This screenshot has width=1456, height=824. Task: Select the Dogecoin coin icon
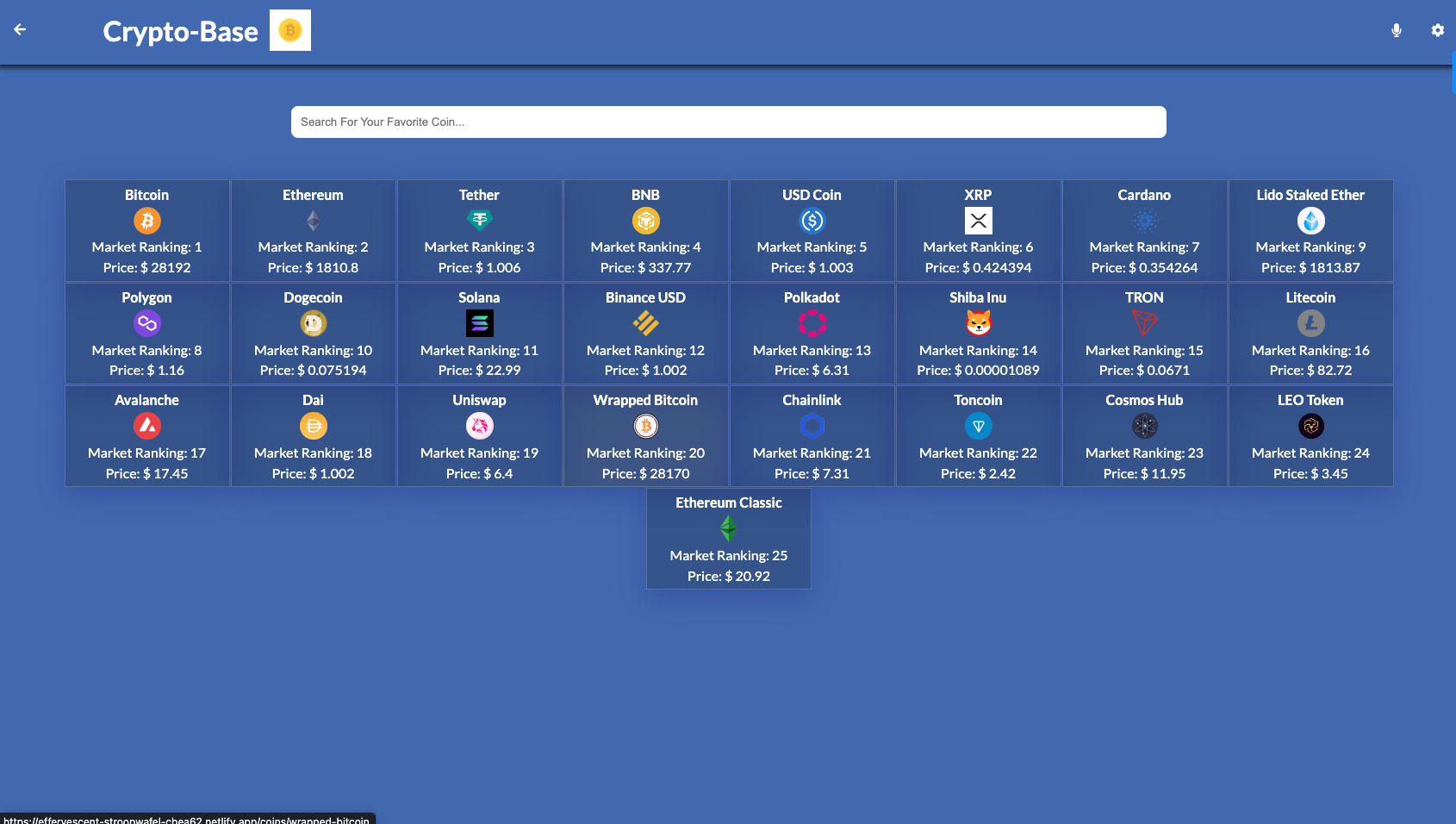pyautogui.click(x=314, y=323)
